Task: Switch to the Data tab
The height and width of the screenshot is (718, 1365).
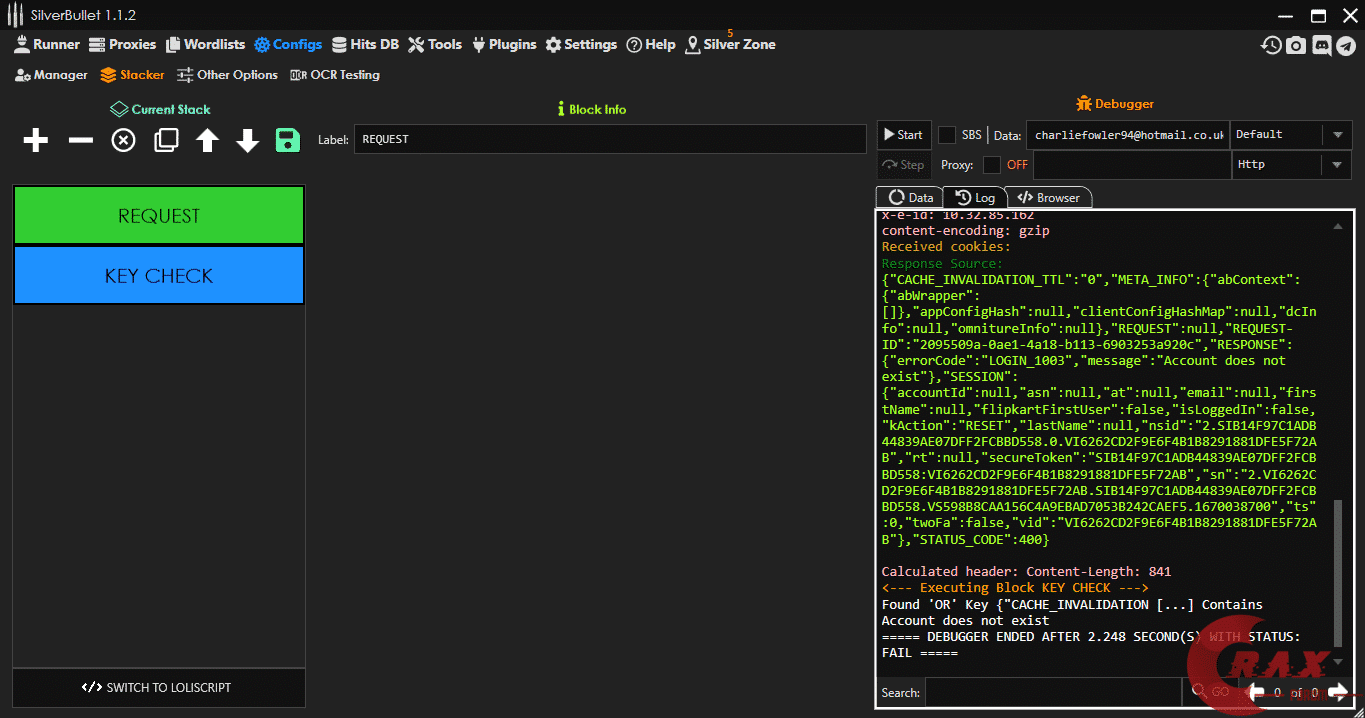Action: pos(910,198)
